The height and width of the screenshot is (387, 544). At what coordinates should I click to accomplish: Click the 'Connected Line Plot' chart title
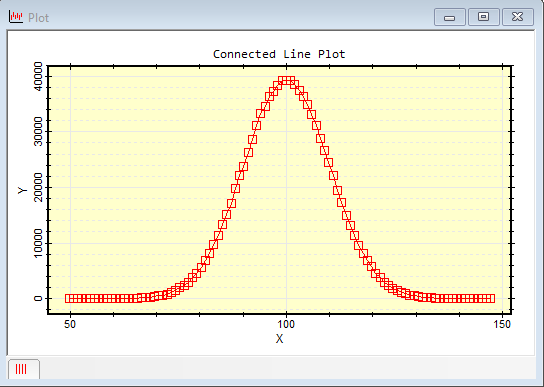(x=279, y=54)
